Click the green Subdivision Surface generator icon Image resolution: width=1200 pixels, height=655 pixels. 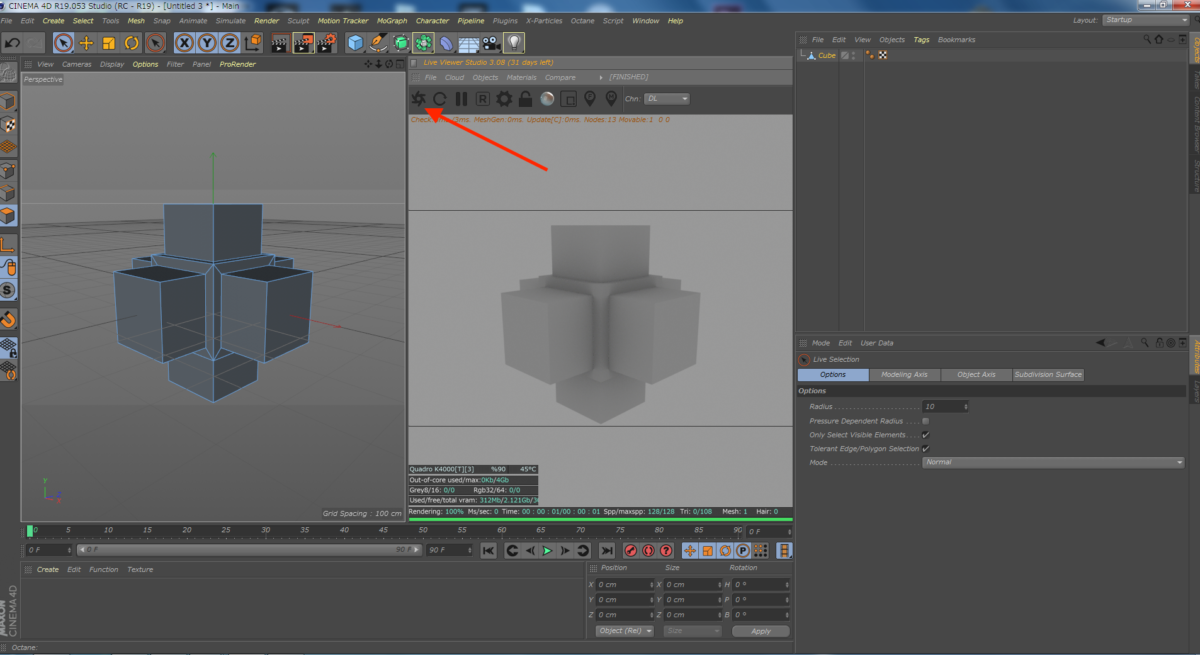(401, 42)
